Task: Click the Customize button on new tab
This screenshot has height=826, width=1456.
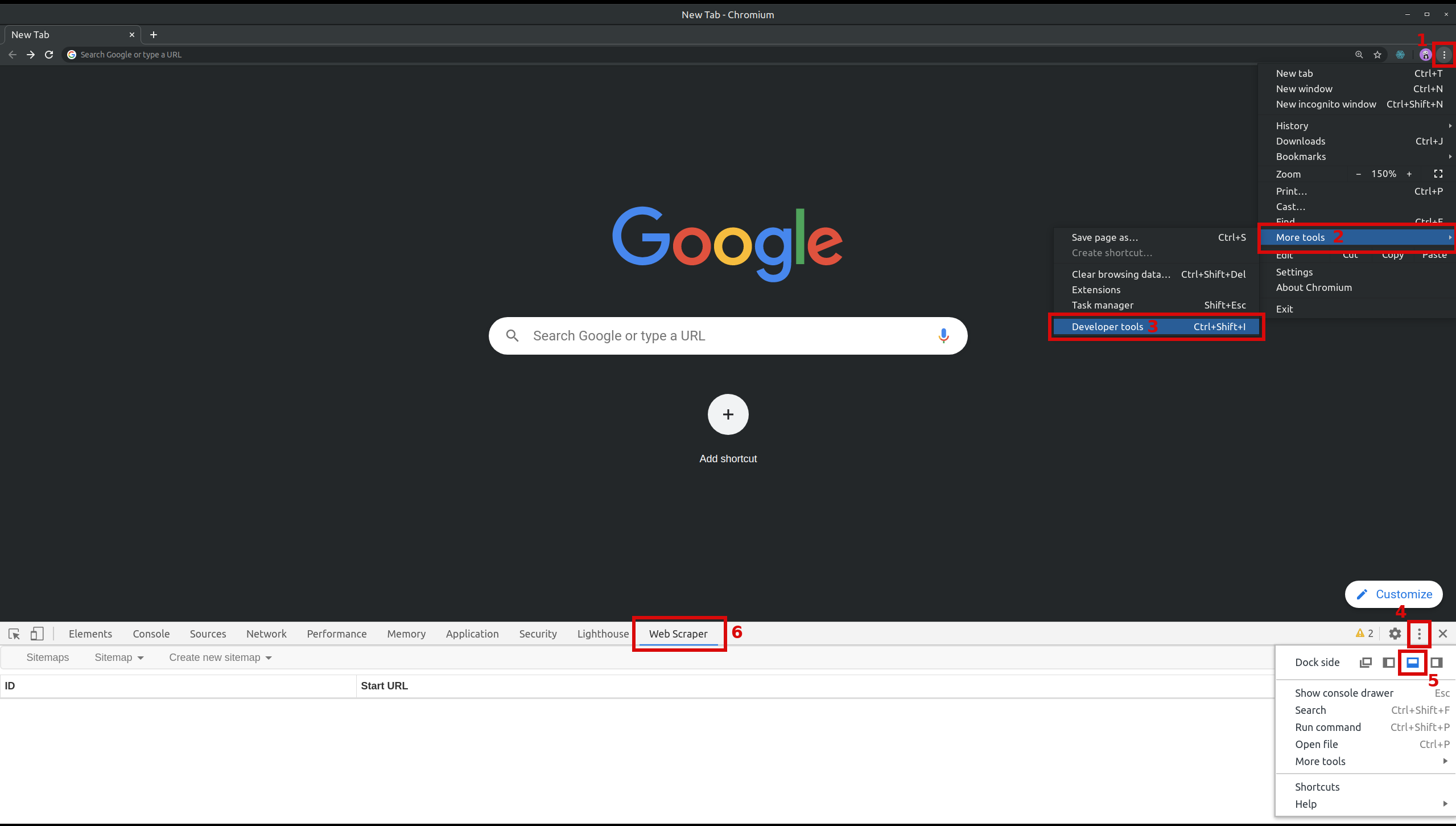Action: pos(1394,594)
